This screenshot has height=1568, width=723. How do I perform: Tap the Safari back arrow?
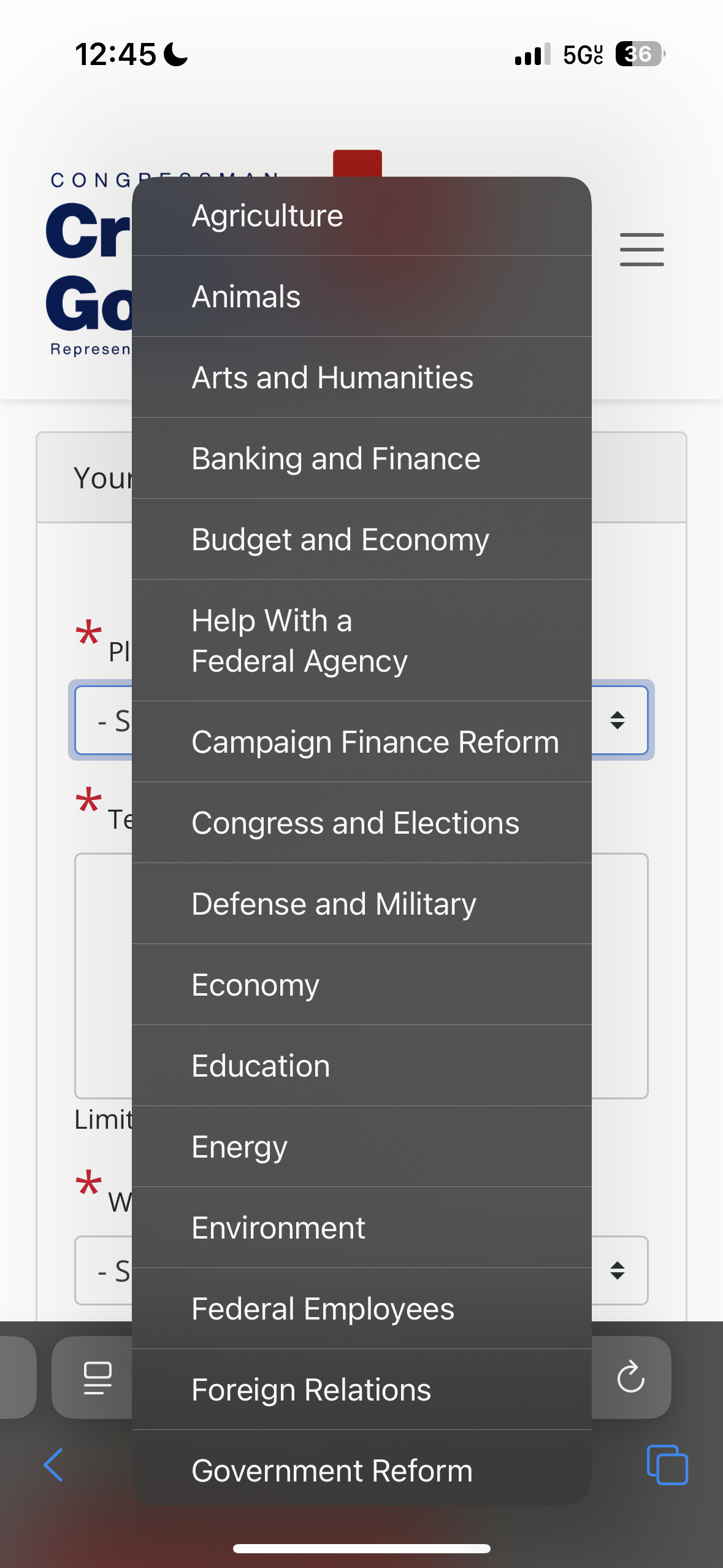pos(53,1465)
